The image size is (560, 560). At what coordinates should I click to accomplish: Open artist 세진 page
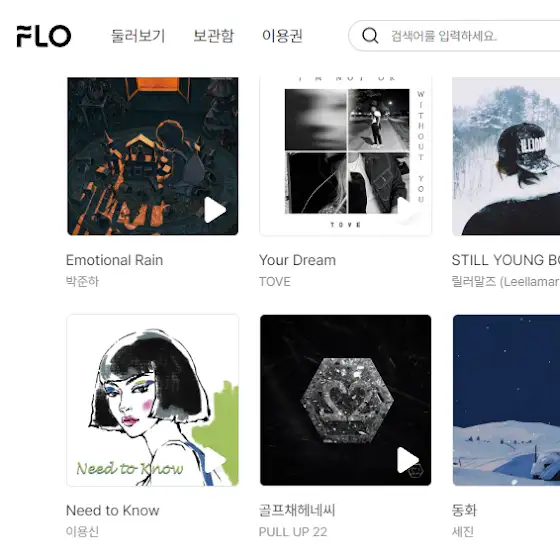click(x=462, y=531)
